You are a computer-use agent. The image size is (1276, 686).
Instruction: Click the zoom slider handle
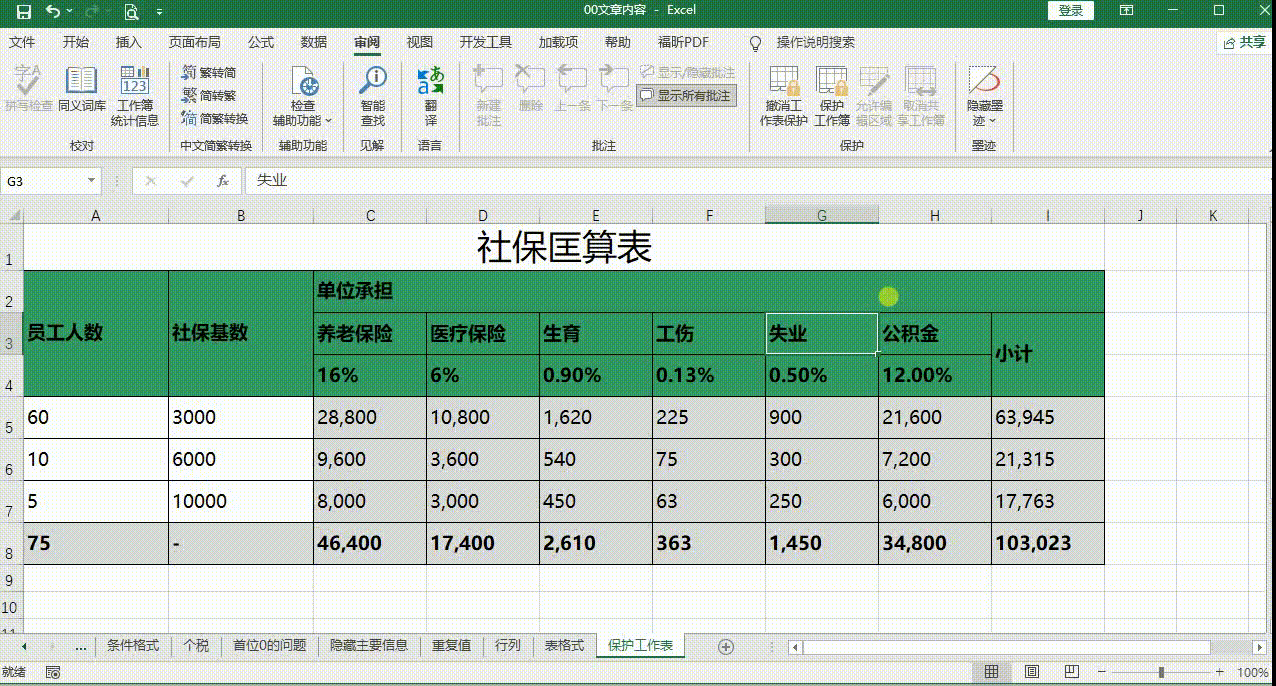[1161, 673]
